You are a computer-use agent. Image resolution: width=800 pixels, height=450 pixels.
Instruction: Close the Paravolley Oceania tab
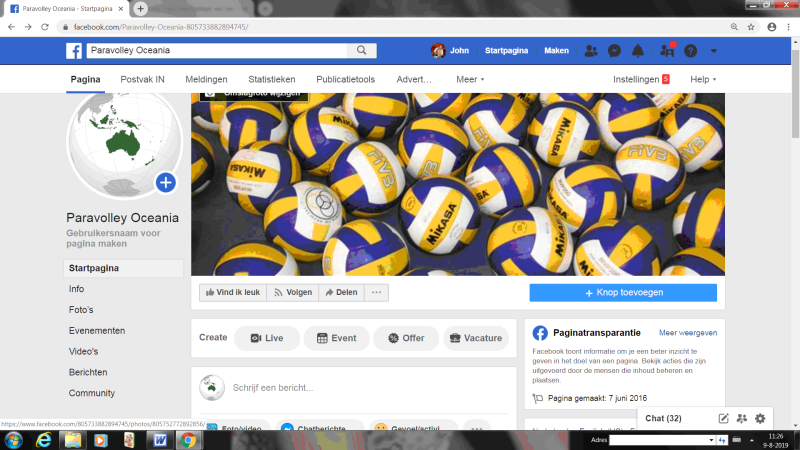(121, 9)
